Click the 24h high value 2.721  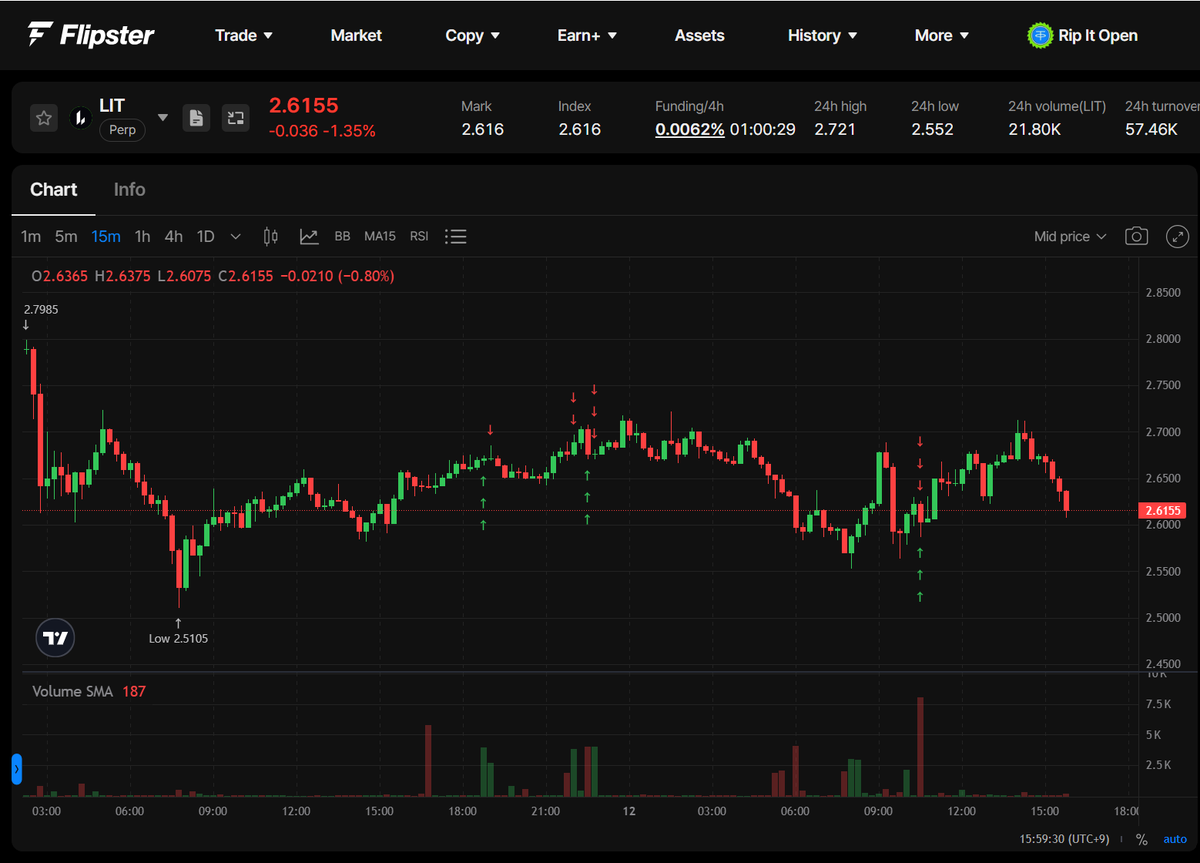point(835,129)
